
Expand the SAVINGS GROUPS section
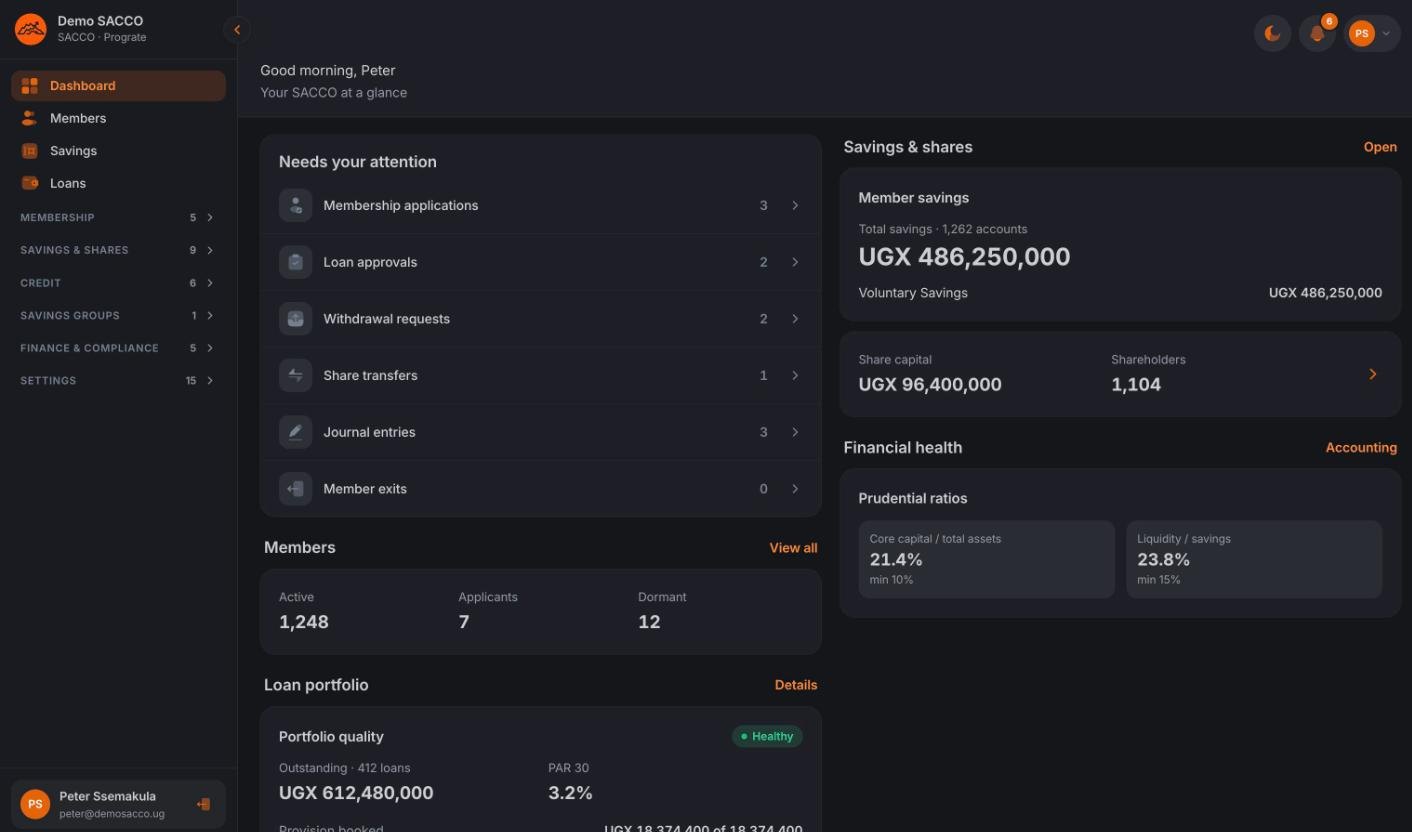tap(118, 315)
